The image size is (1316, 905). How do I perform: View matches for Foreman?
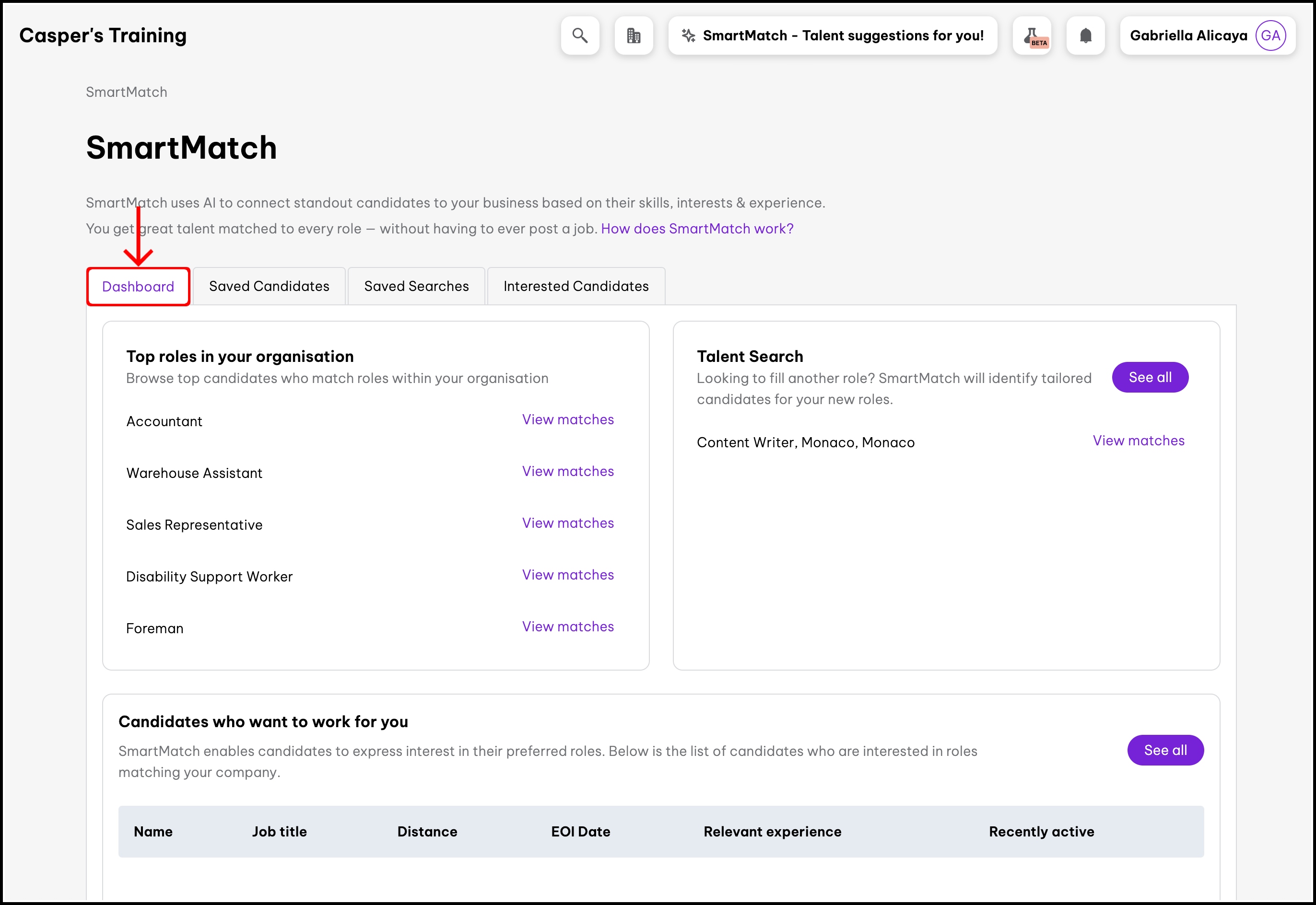567,627
